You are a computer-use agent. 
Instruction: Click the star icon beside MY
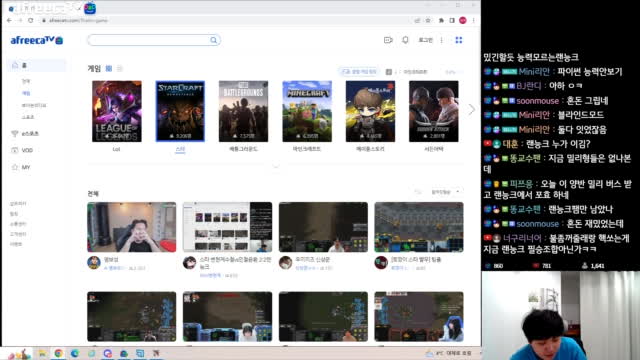point(15,167)
